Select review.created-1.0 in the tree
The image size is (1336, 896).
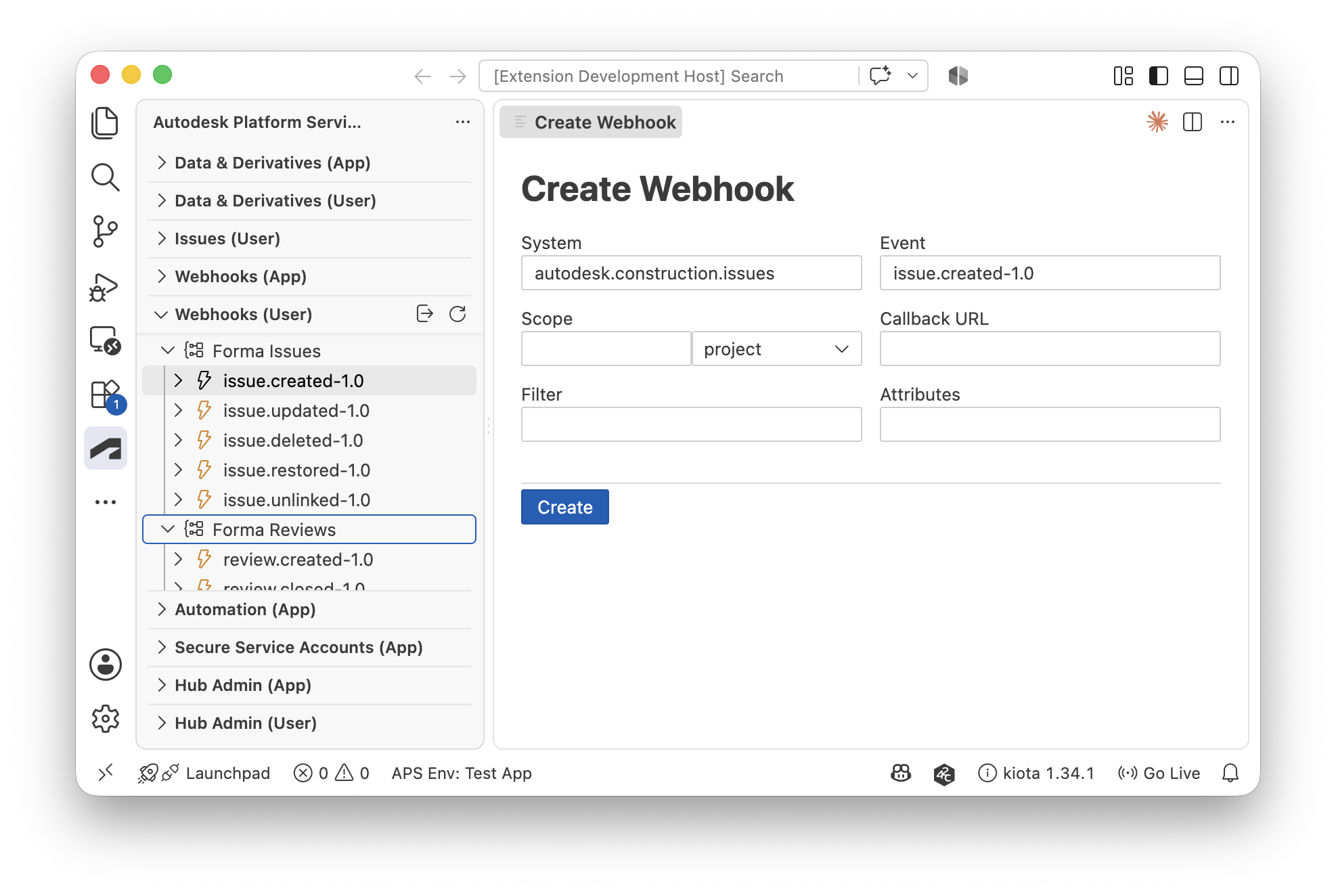(309, 560)
